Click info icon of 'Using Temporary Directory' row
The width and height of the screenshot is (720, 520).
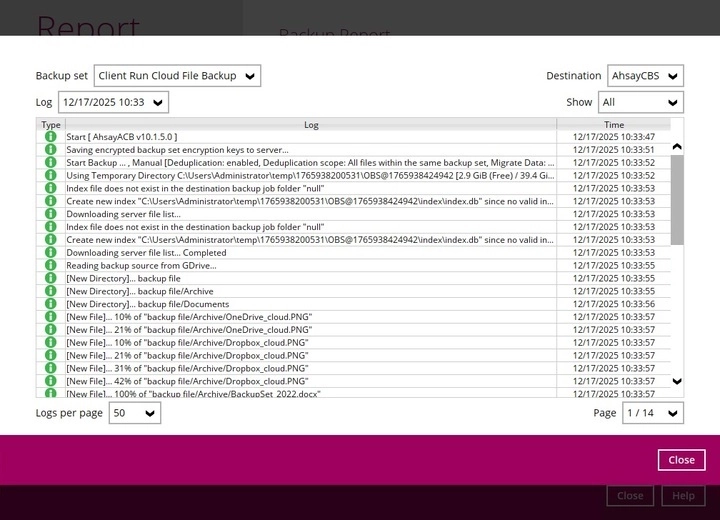point(51,175)
